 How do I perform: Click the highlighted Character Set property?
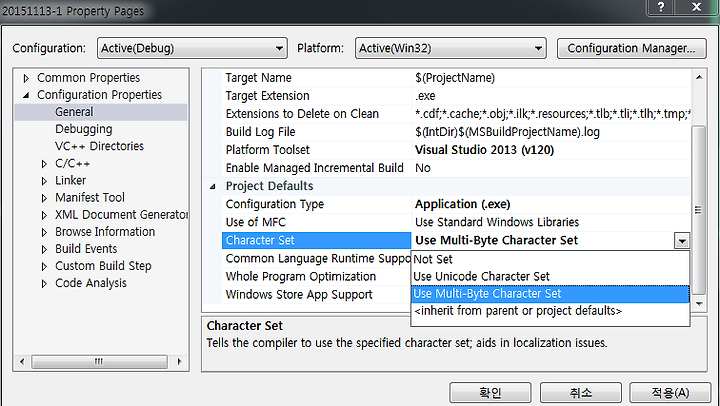tap(316, 240)
